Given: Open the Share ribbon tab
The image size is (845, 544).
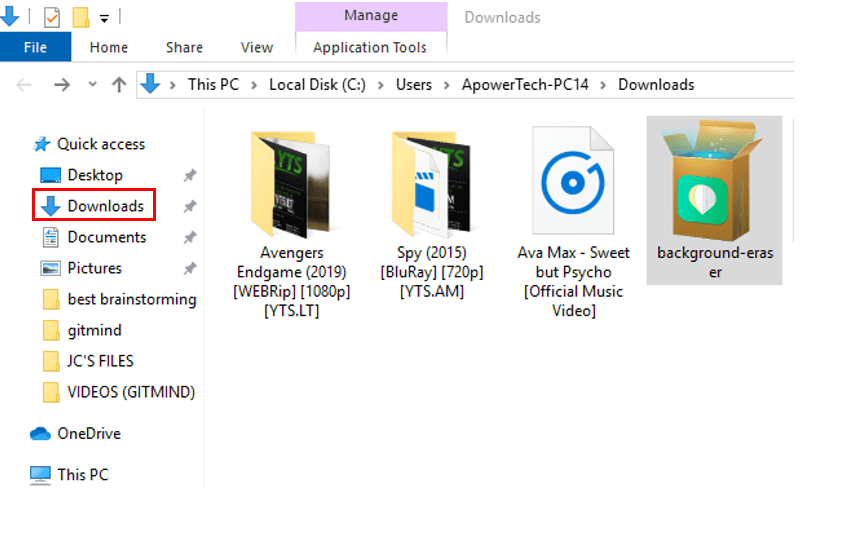Looking at the screenshot, I should pyautogui.click(x=184, y=47).
